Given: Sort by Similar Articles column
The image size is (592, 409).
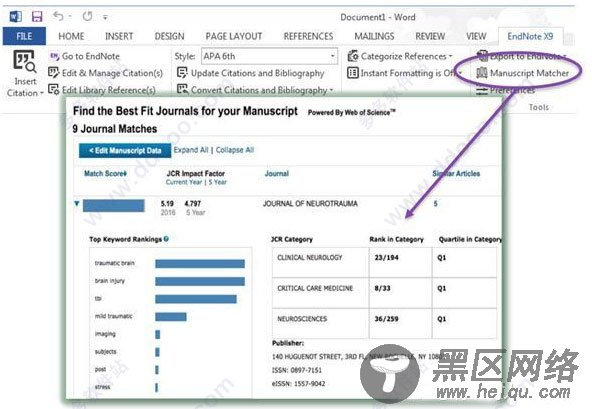Looking at the screenshot, I should (456, 174).
